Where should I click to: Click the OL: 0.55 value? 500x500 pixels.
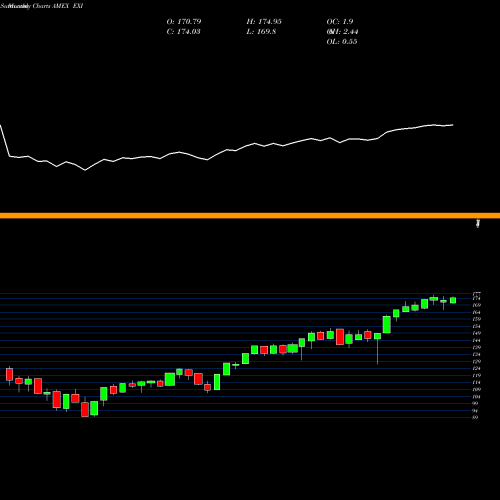(x=342, y=42)
